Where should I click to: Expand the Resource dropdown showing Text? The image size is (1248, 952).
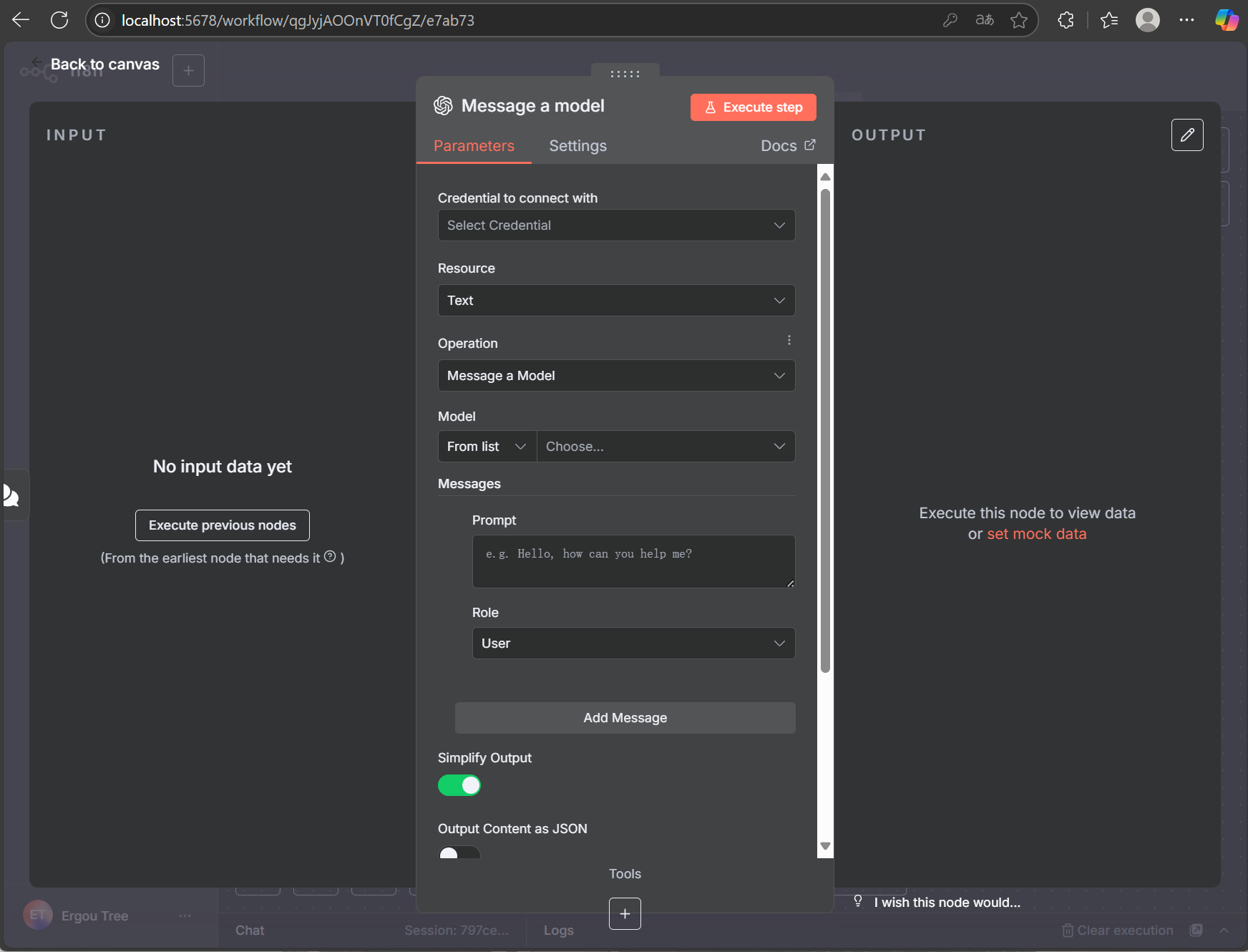click(616, 301)
